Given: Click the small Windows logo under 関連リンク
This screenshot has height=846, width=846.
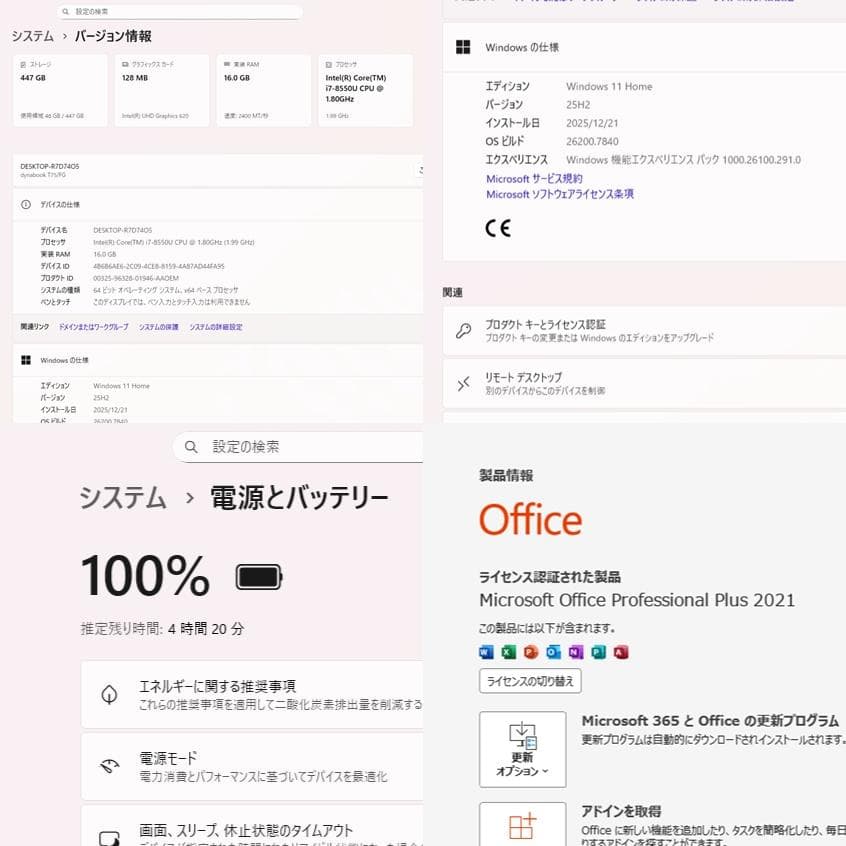Looking at the screenshot, I should (x=25, y=360).
